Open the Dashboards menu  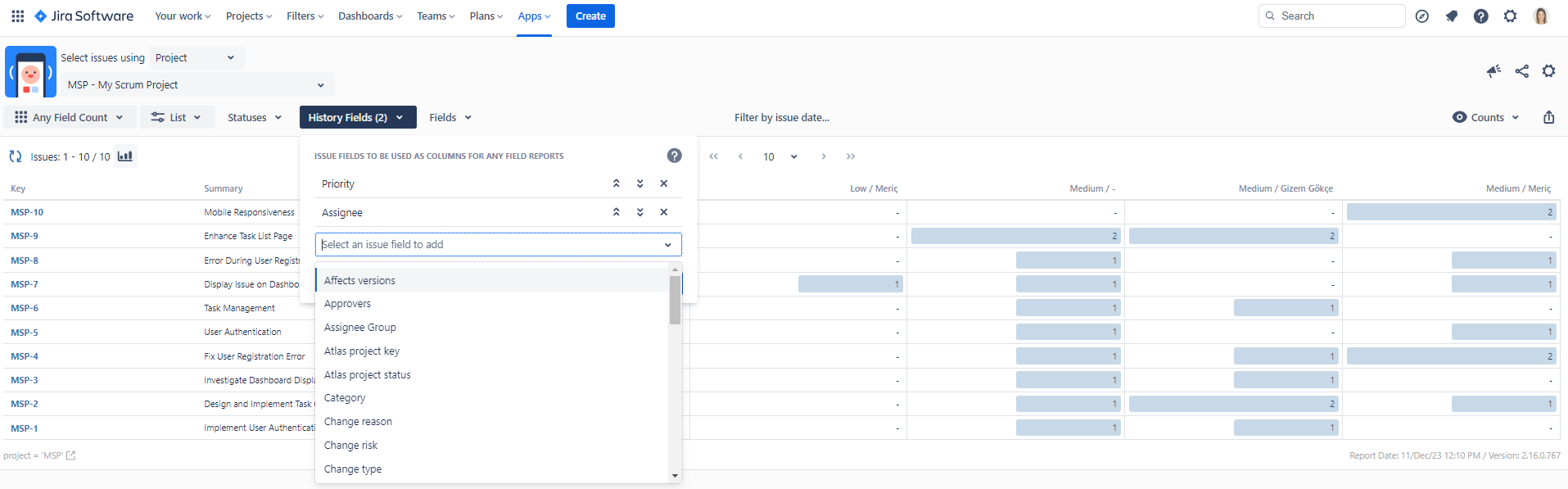click(x=369, y=16)
